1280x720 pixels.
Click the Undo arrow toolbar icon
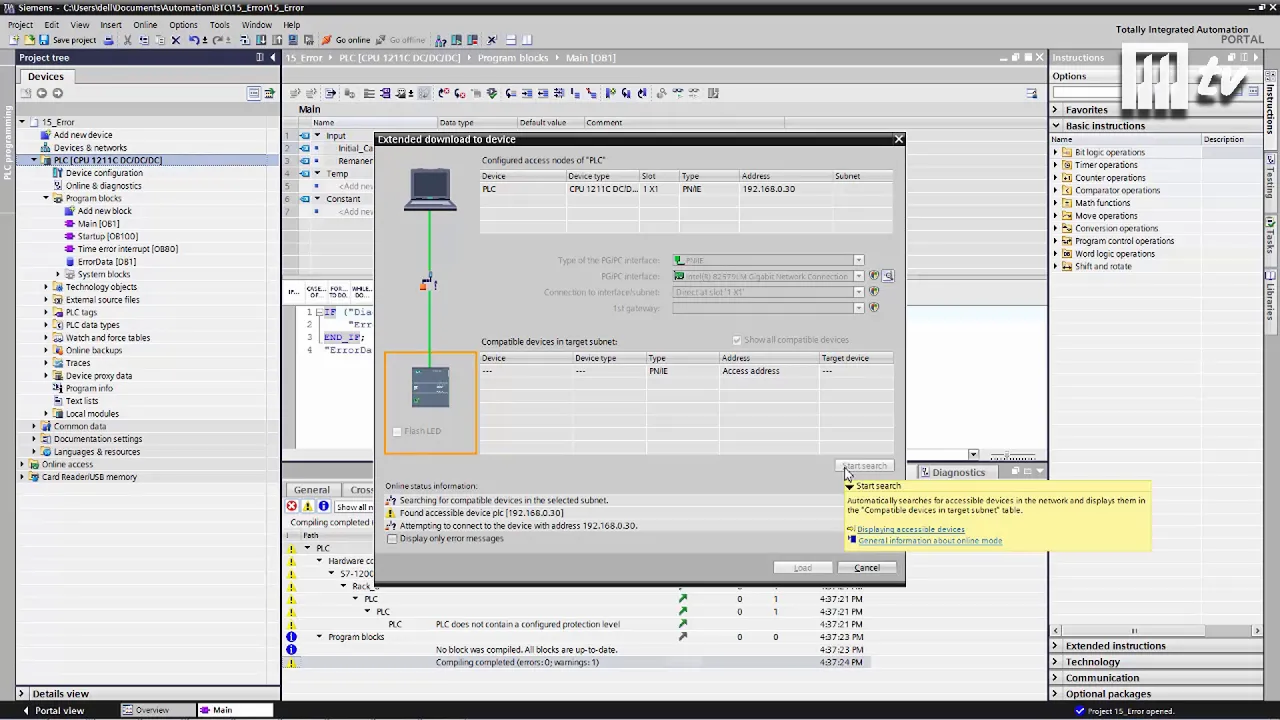pyautogui.click(x=193, y=40)
